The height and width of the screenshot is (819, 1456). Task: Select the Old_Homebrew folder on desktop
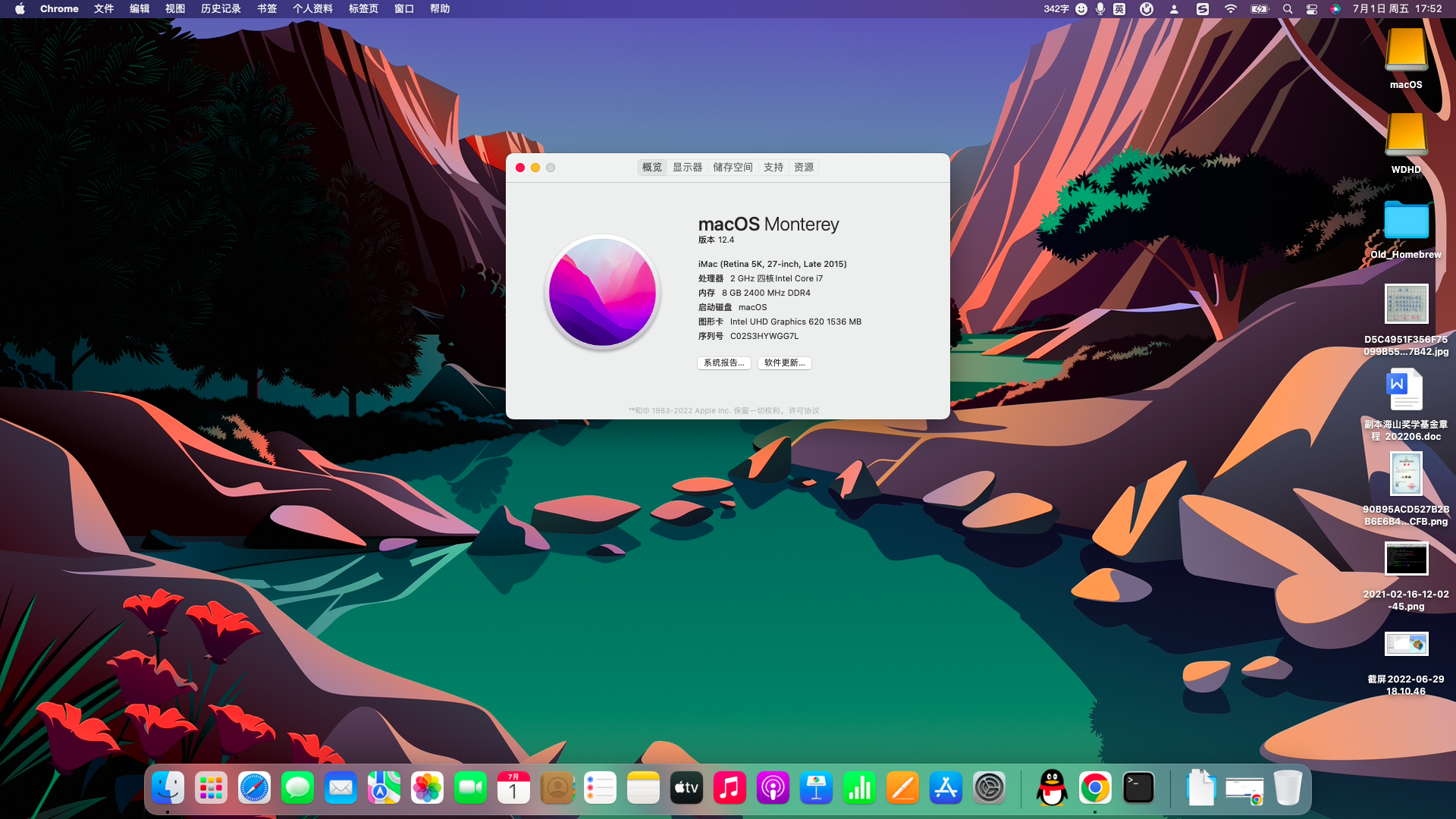1406,229
